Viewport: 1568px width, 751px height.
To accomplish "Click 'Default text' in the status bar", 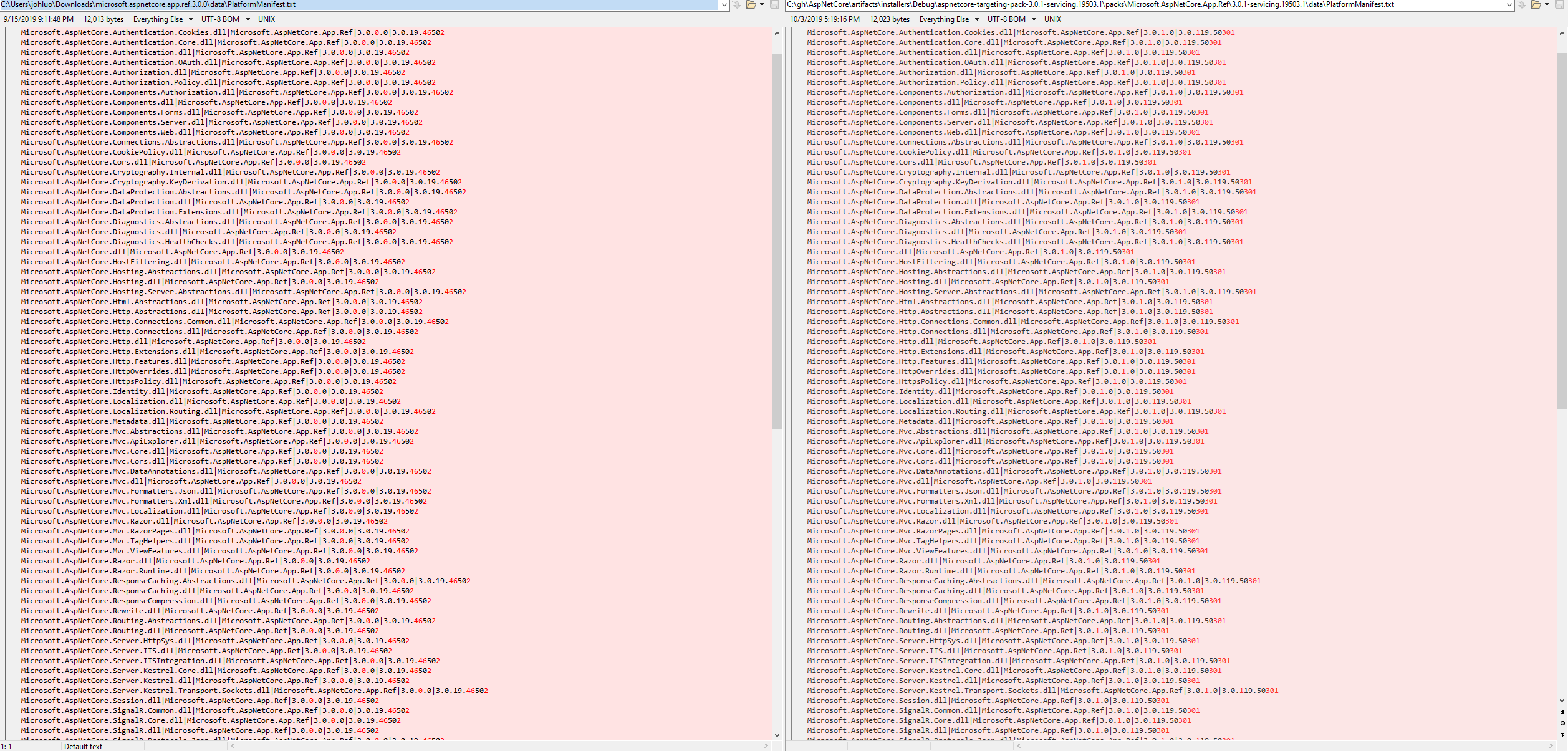I will [x=83, y=746].
